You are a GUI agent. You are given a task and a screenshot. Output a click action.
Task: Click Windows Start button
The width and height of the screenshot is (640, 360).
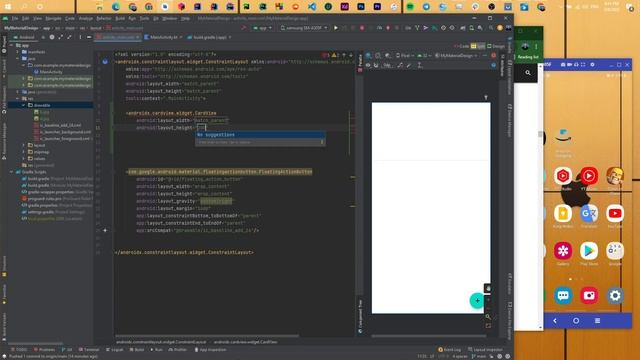click(x=8, y=6)
